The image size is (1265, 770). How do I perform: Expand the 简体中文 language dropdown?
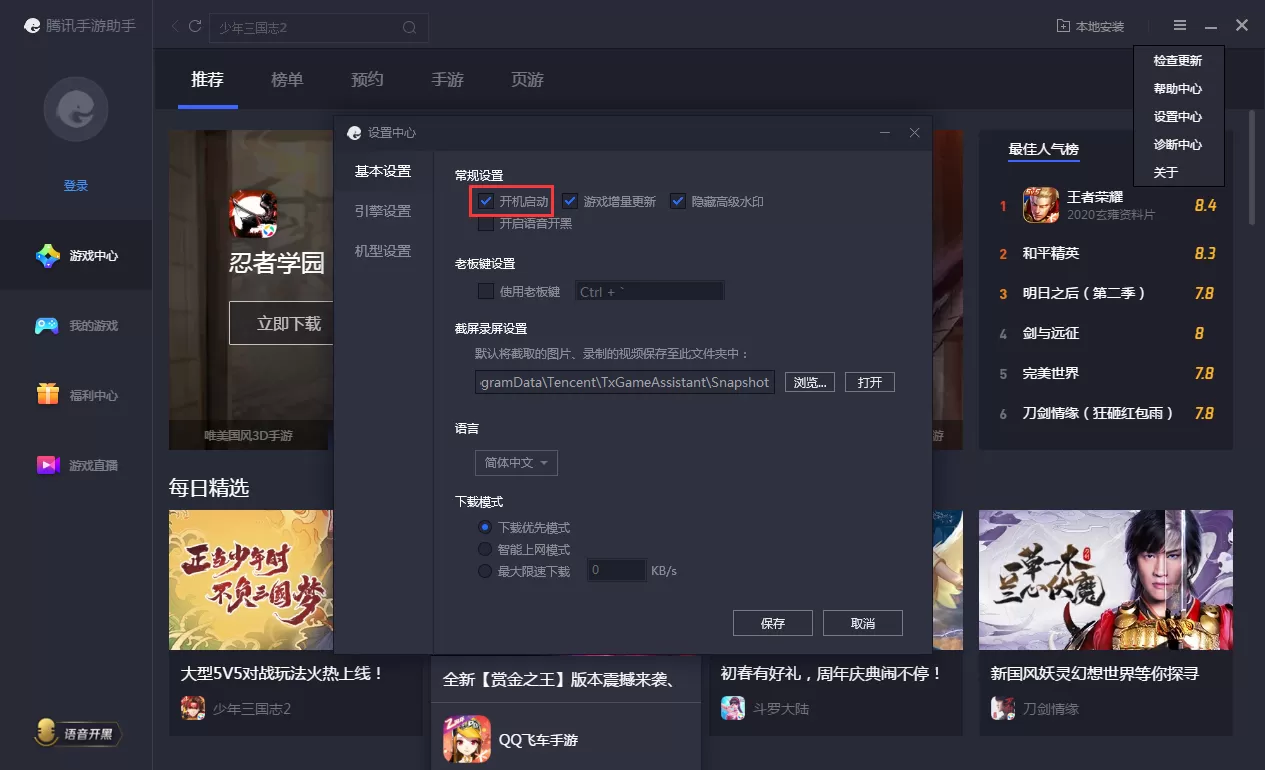[516, 463]
